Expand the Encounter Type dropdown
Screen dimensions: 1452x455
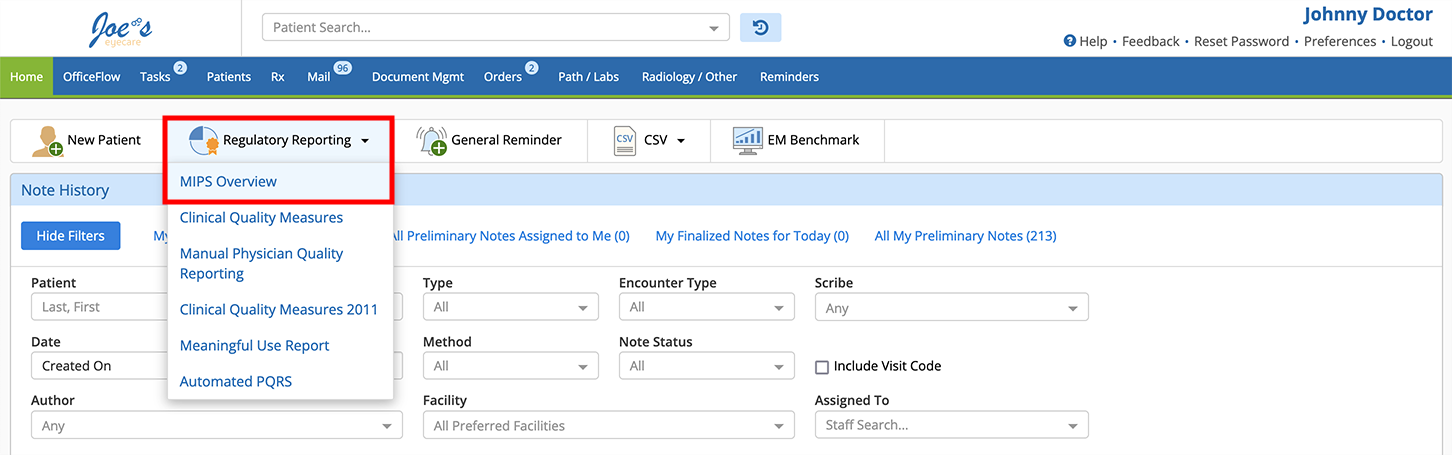[706, 307]
